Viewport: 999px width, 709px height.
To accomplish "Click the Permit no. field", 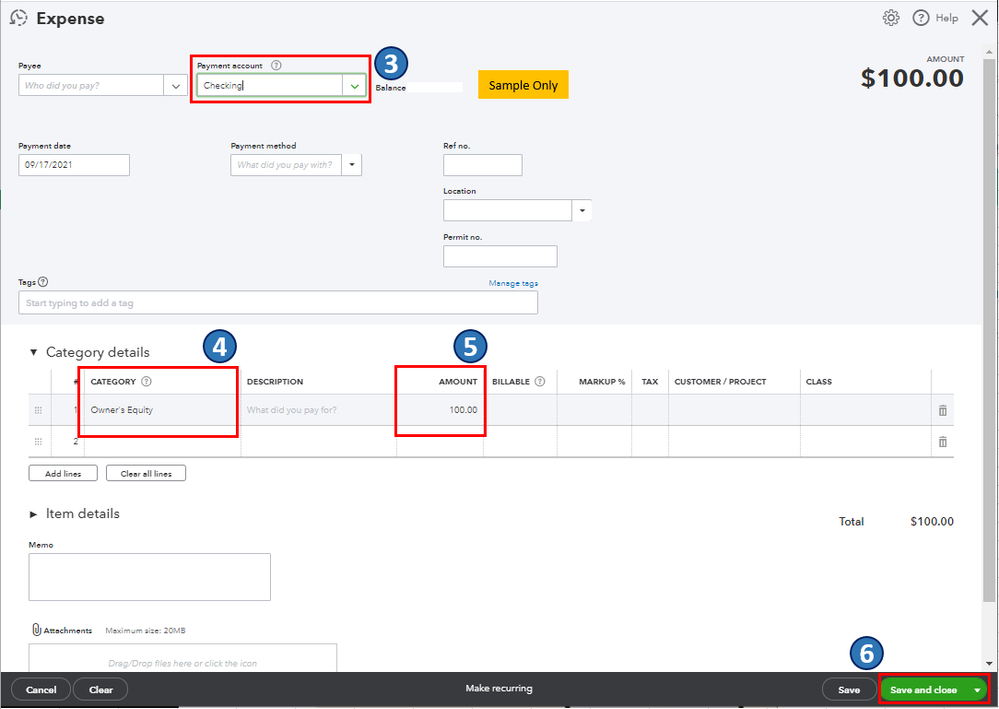I will 500,256.
